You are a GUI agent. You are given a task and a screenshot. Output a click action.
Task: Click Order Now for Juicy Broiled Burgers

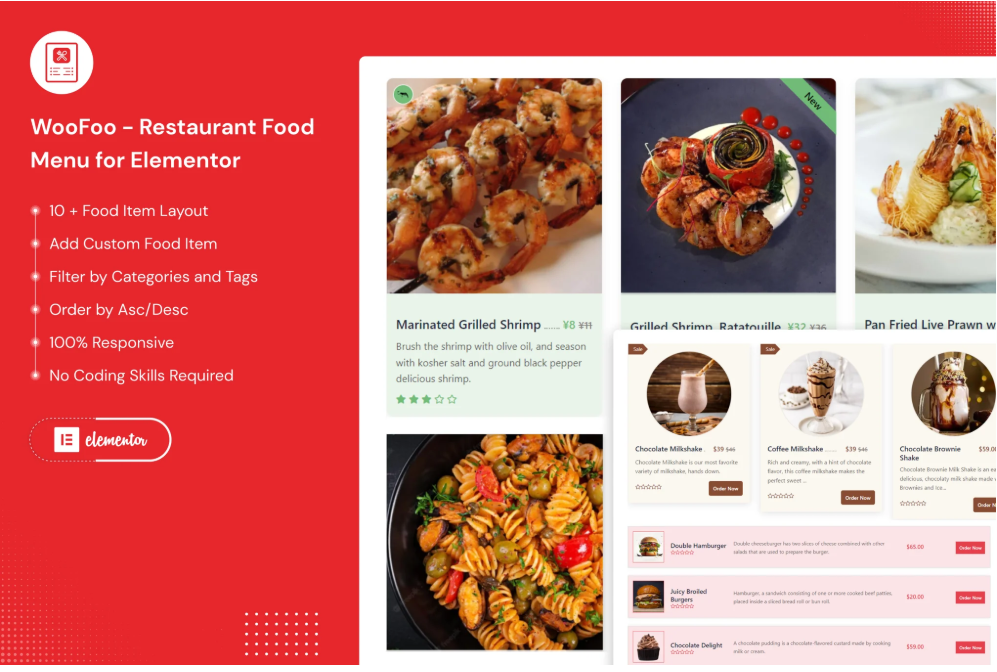(x=970, y=598)
